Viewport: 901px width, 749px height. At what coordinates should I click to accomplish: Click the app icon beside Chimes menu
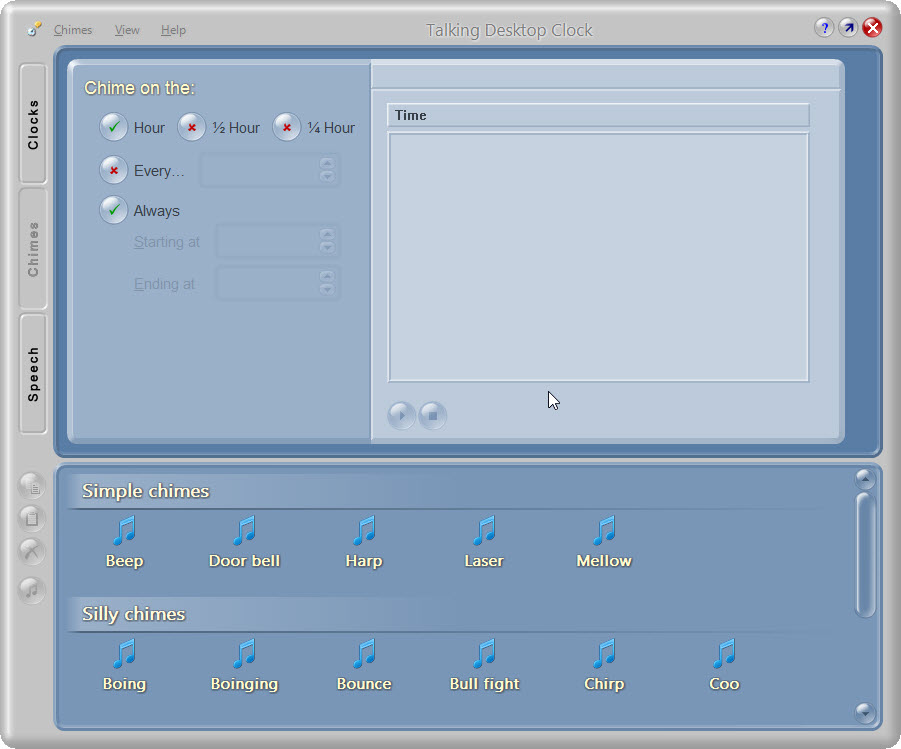(x=34, y=28)
